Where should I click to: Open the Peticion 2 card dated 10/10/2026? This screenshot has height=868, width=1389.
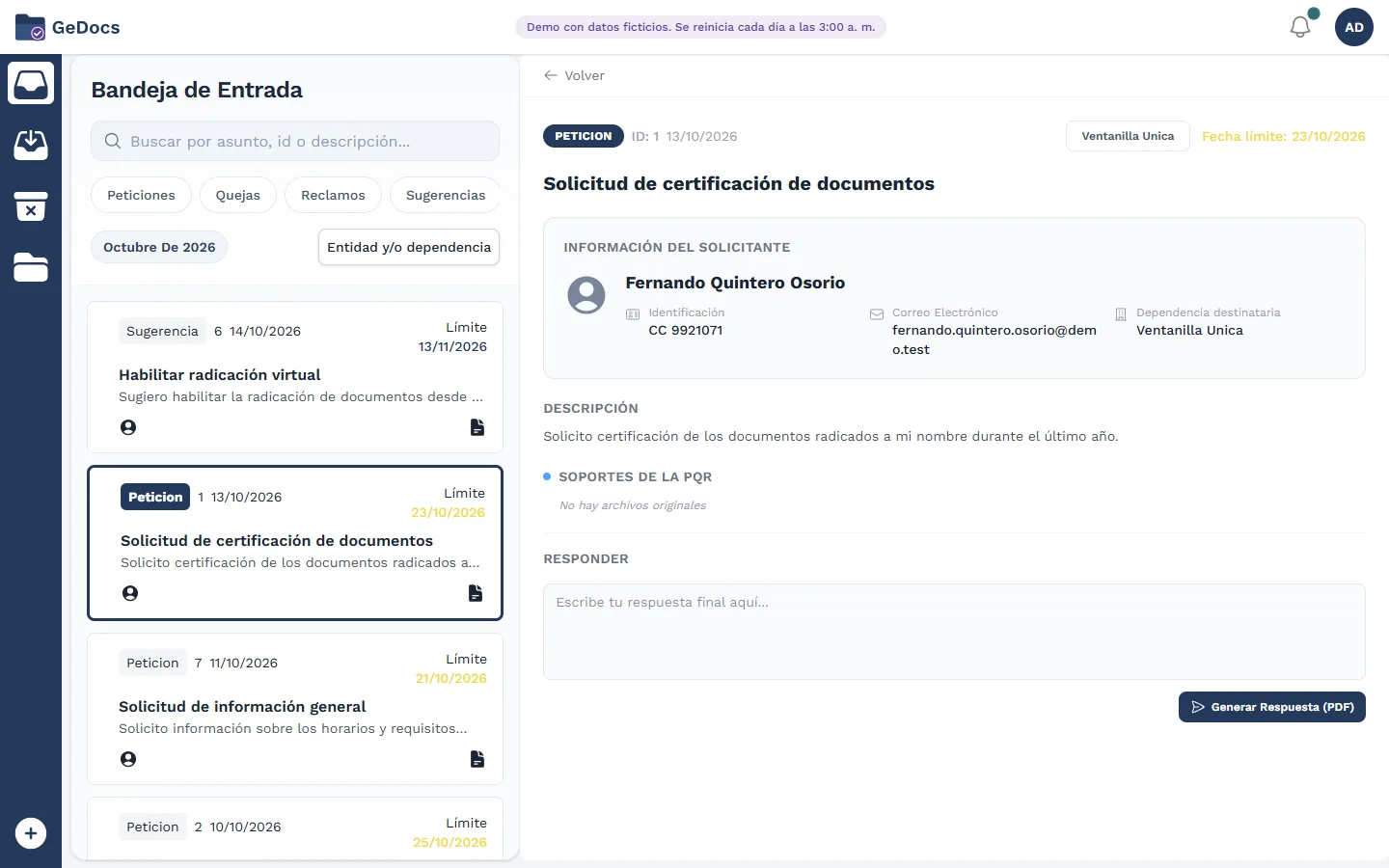(295, 827)
